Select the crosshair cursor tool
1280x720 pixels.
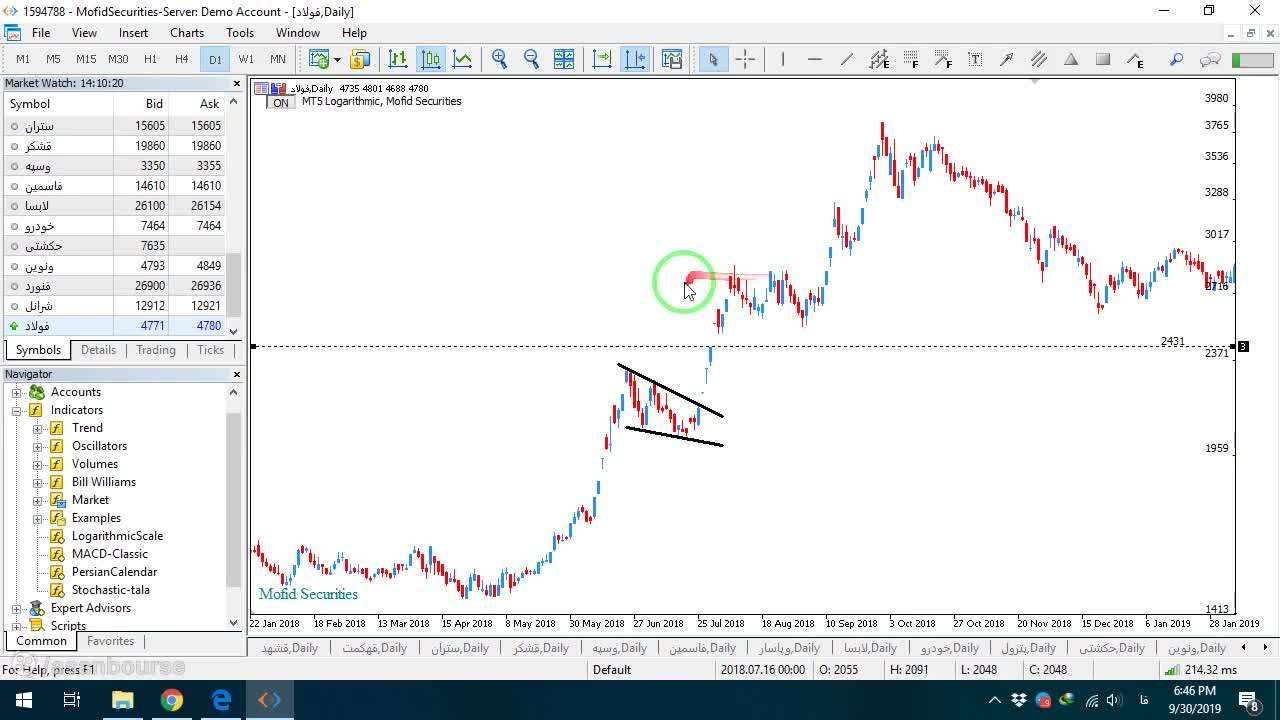[745, 59]
